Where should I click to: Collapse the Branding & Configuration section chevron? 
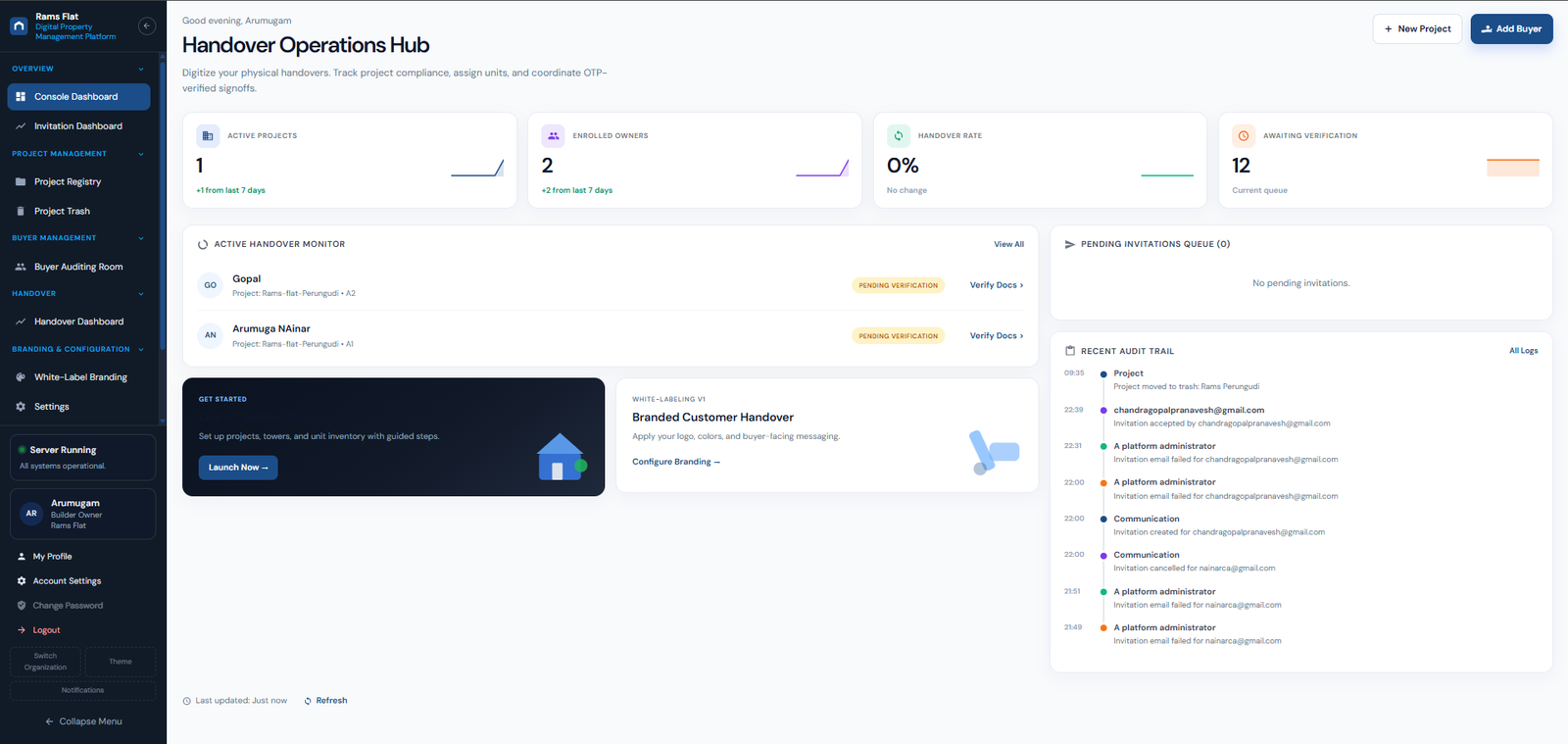pyautogui.click(x=141, y=349)
